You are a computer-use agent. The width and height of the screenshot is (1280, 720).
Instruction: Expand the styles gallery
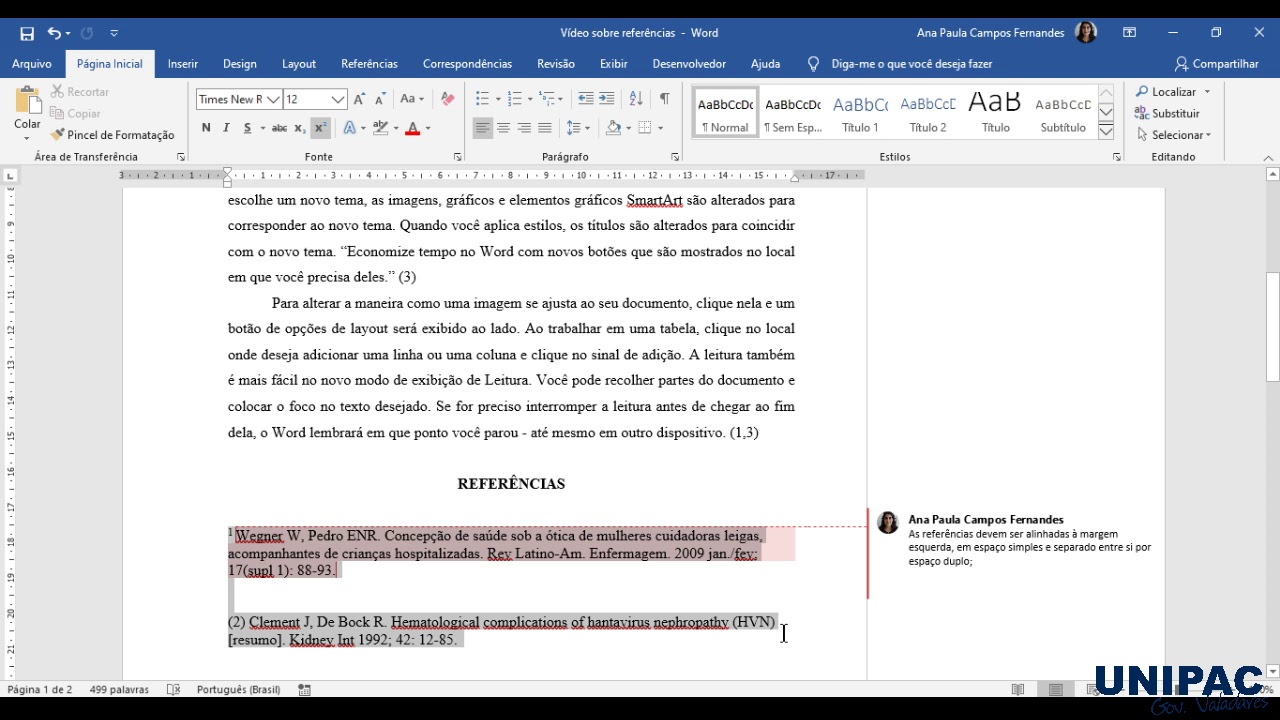point(1106,132)
